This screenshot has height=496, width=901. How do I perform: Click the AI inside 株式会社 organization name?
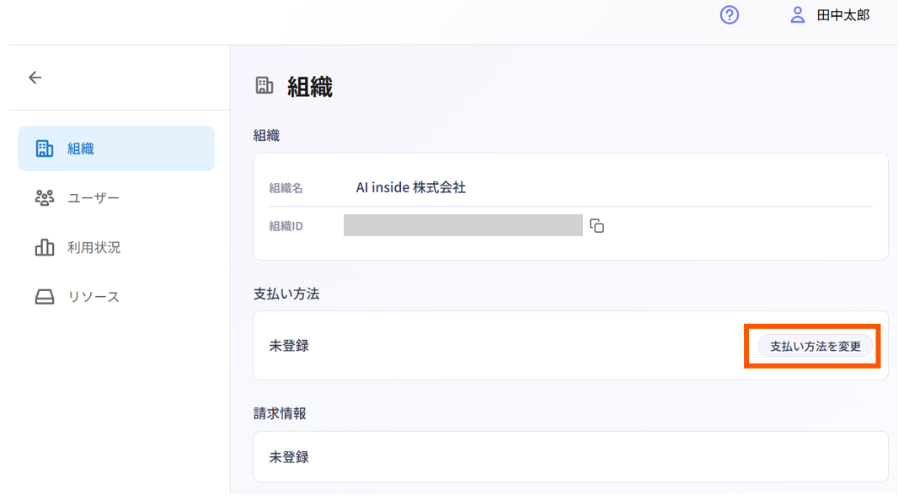pyautogui.click(x=411, y=187)
